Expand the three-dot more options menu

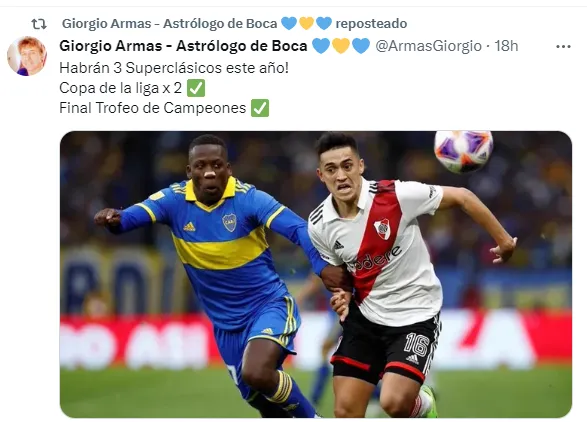(563, 47)
